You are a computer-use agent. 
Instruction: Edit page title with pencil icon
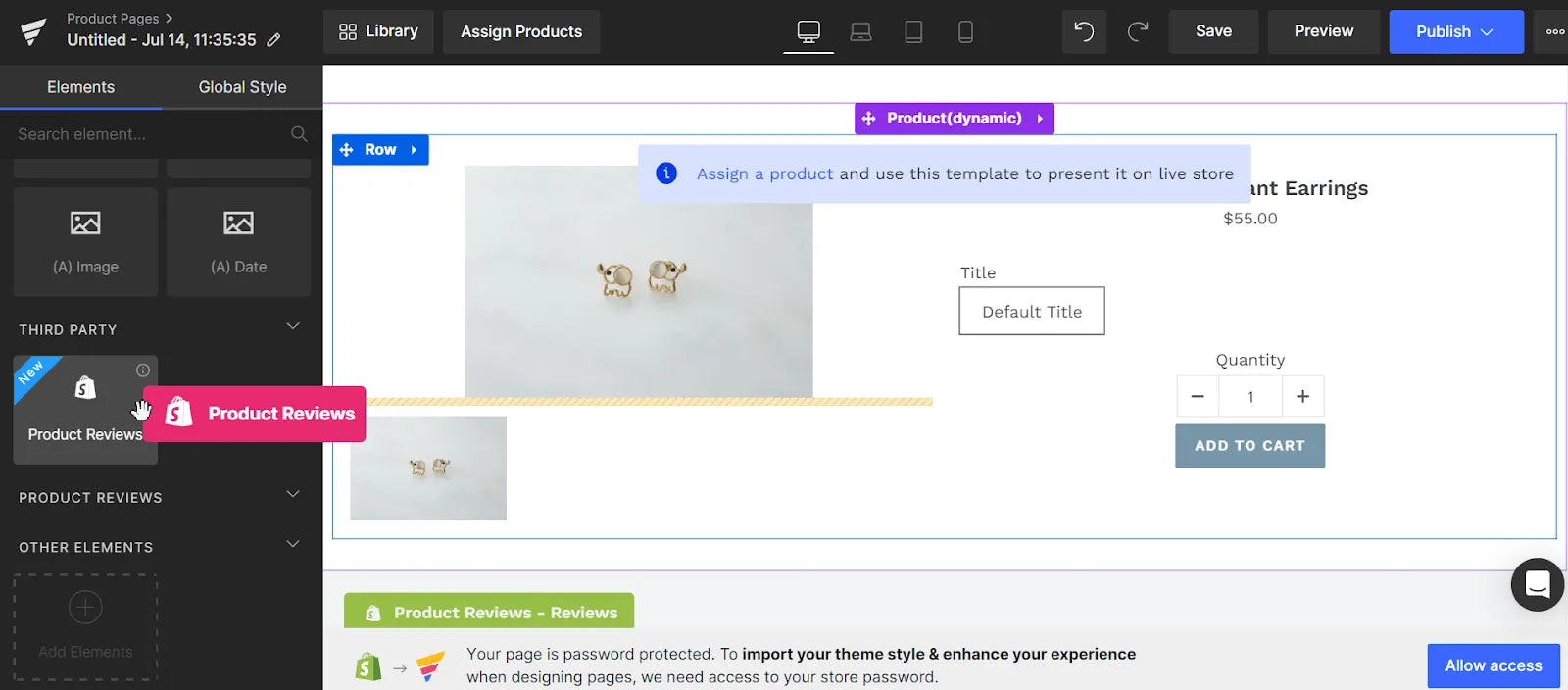(x=274, y=40)
